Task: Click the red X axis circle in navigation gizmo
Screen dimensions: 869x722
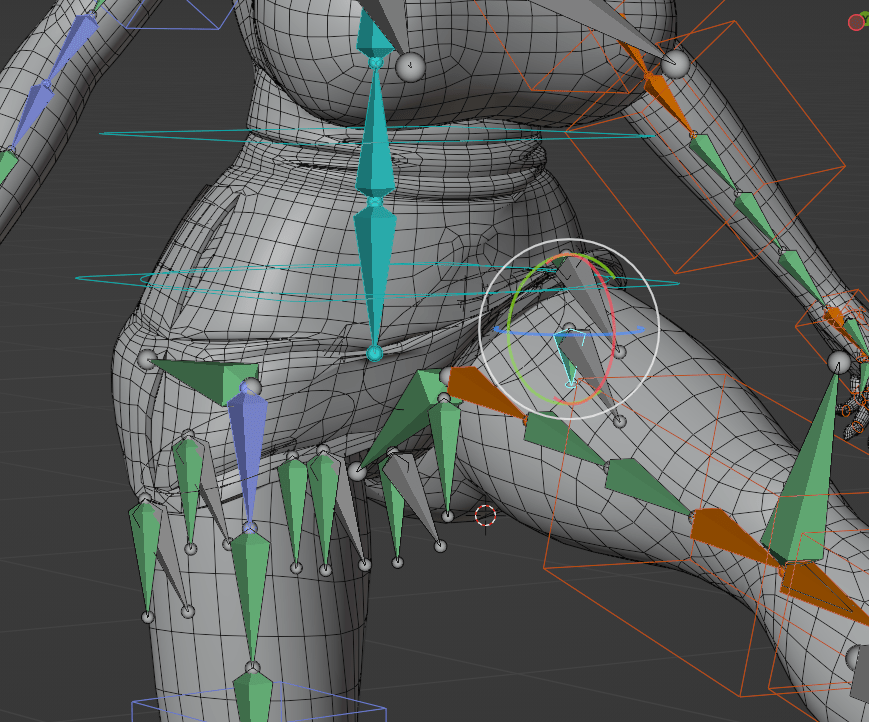Action: point(856,22)
